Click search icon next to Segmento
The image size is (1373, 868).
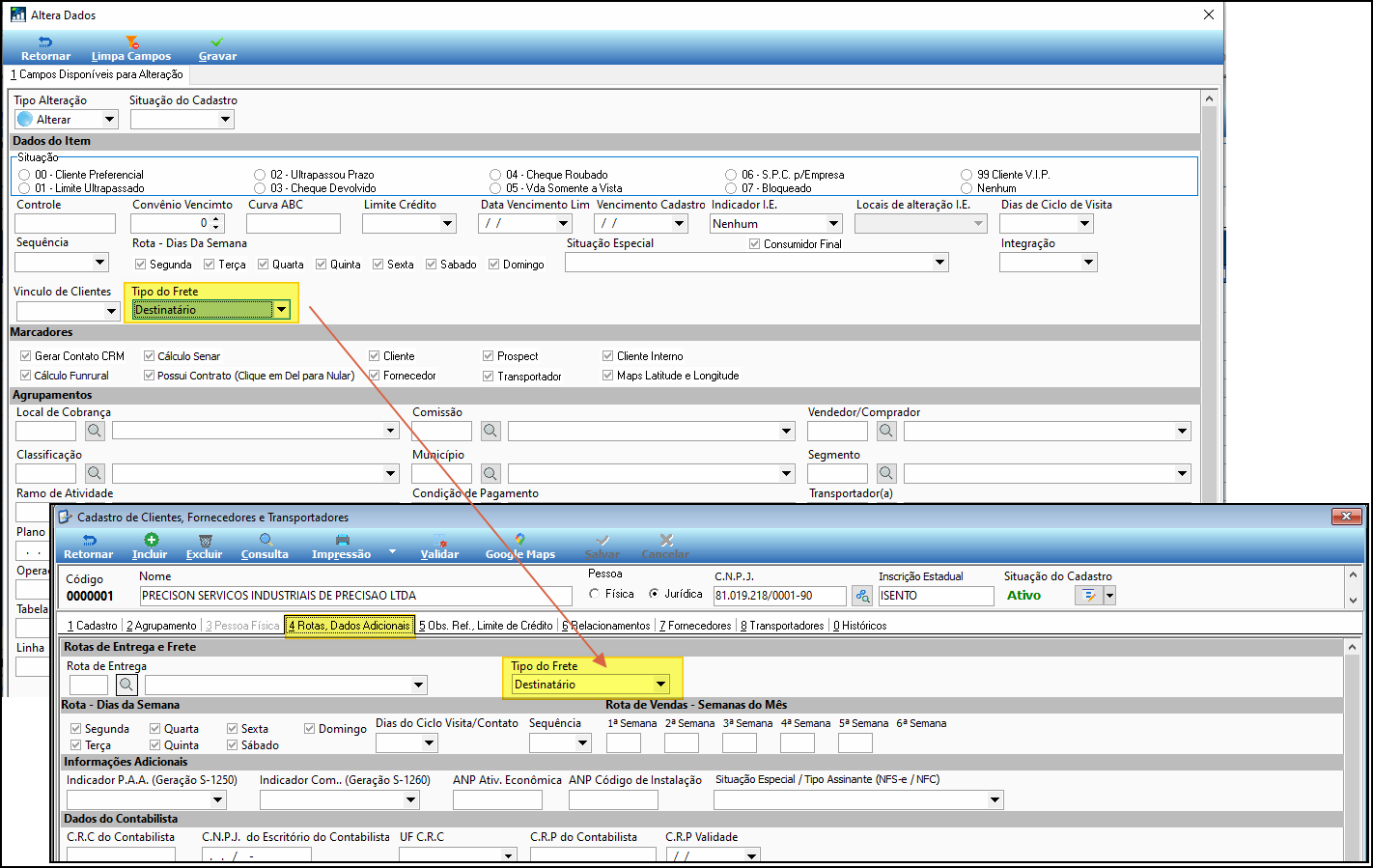[x=886, y=473]
